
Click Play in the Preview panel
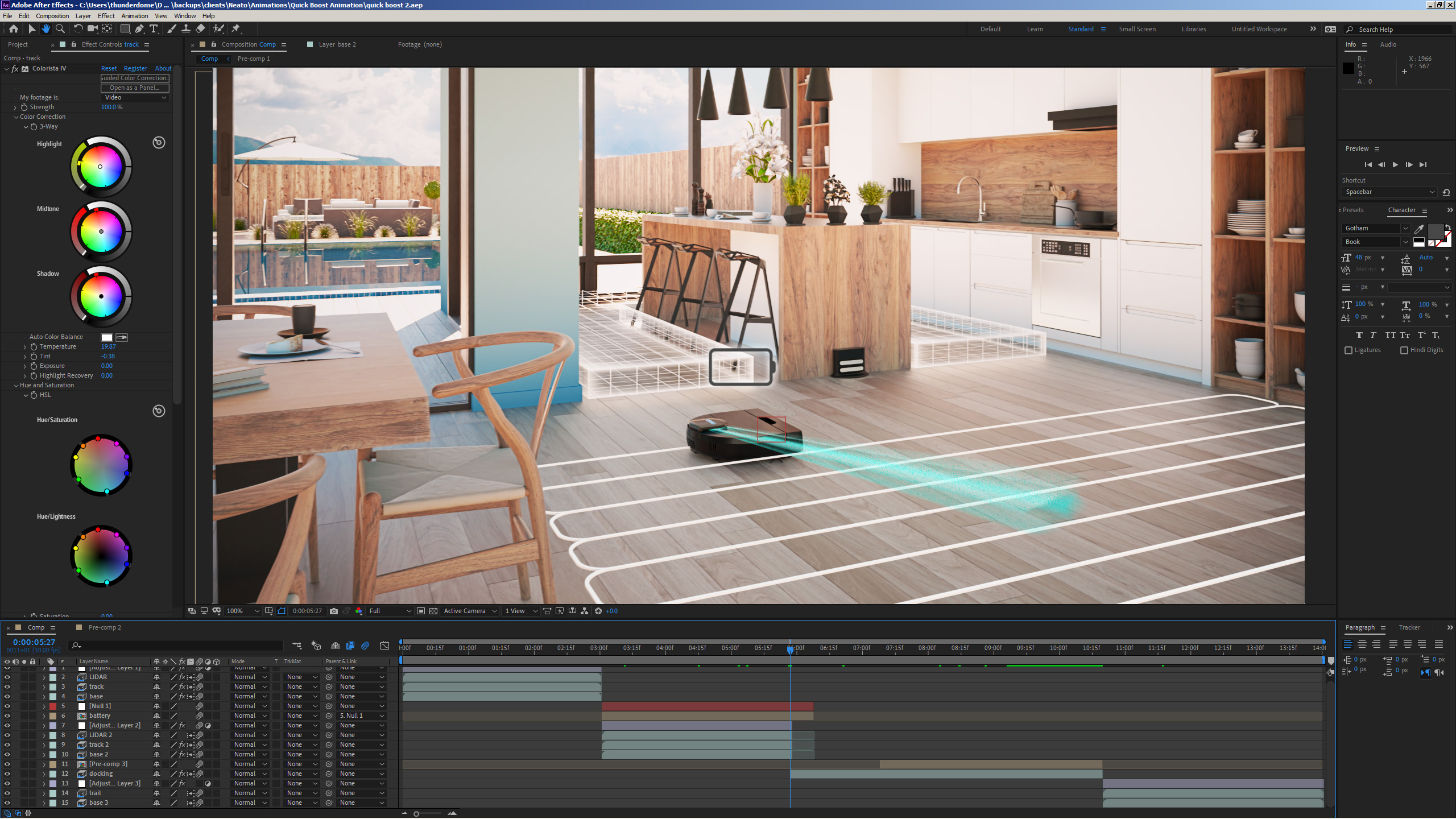pos(1395,164)
